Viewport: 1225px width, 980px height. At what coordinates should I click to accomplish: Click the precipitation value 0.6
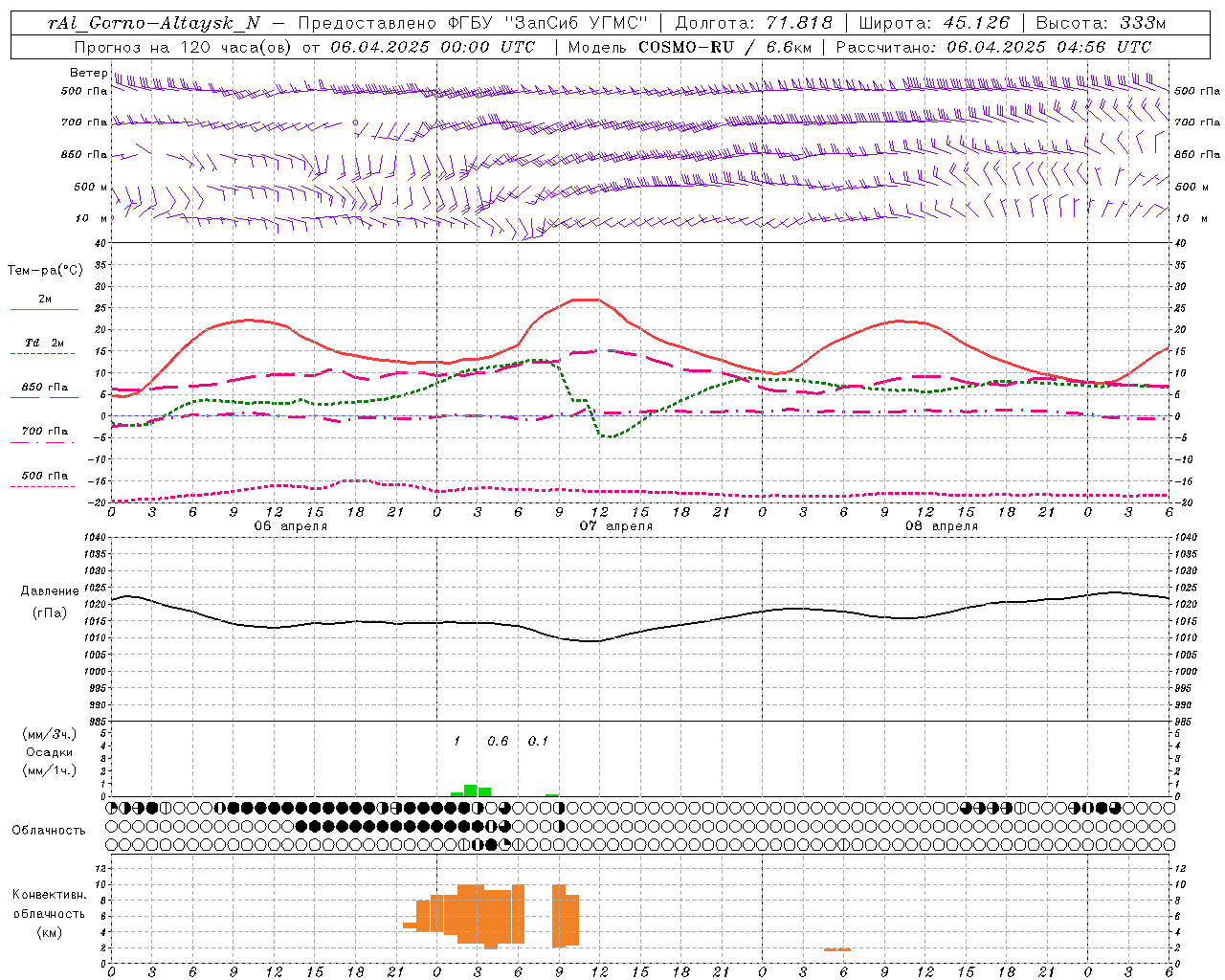pyautogui.click(x=498, y=742)
